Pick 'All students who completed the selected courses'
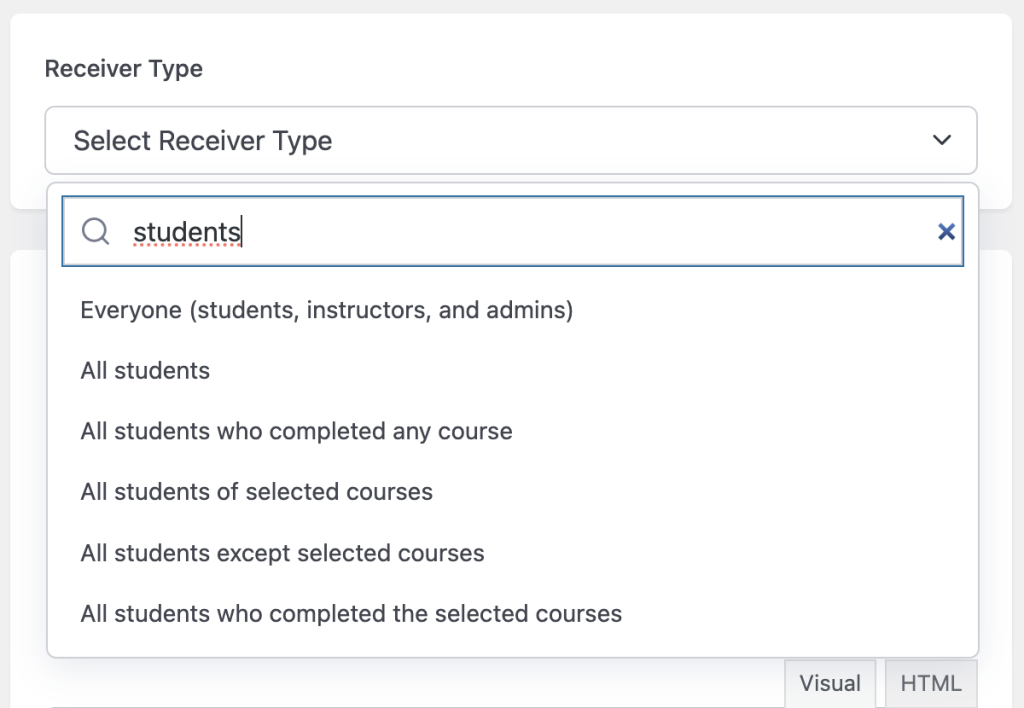The width and height of the screenshot is (1024, 708). pos(351,613)
